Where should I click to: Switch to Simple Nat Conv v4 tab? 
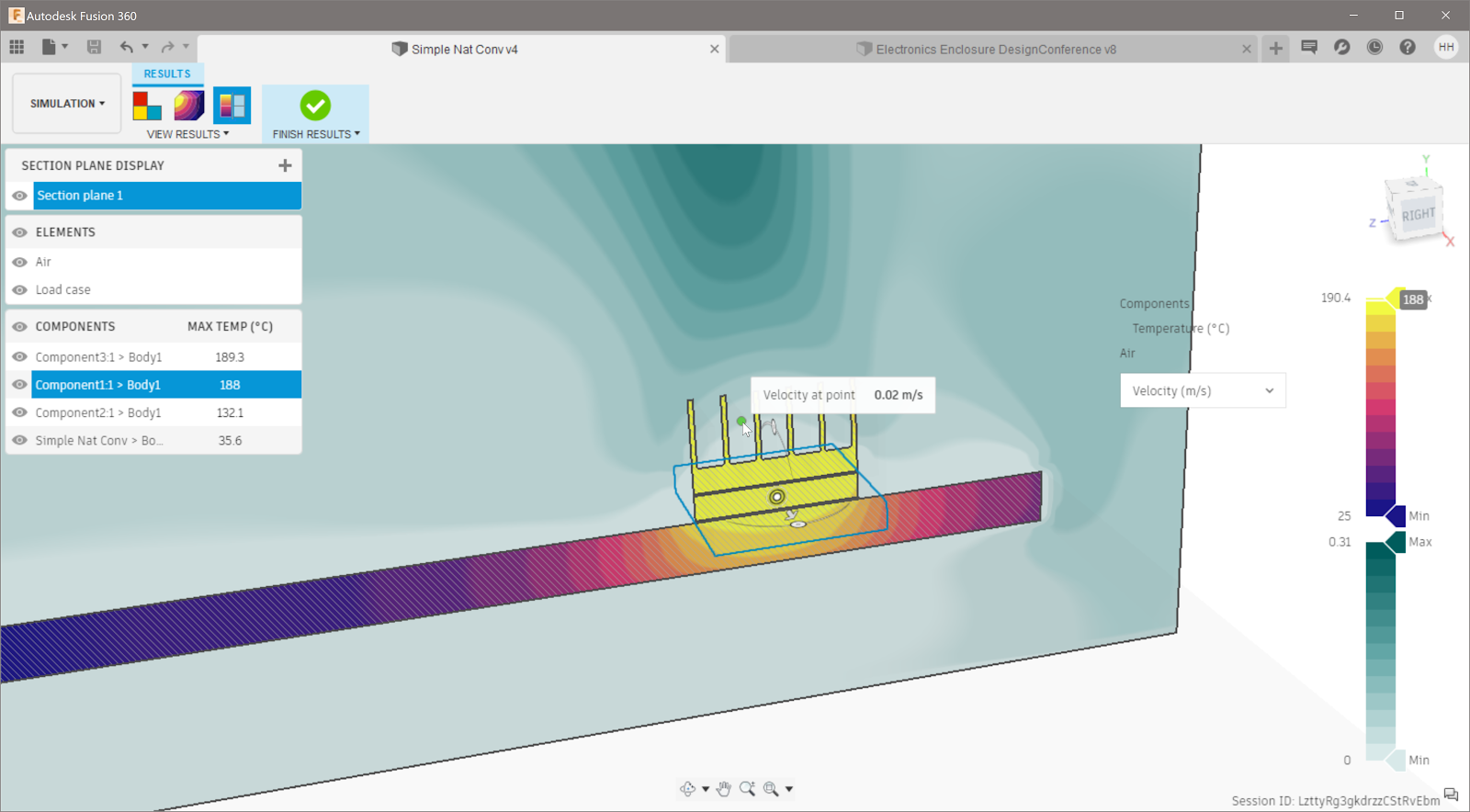[x=462, y=49]
